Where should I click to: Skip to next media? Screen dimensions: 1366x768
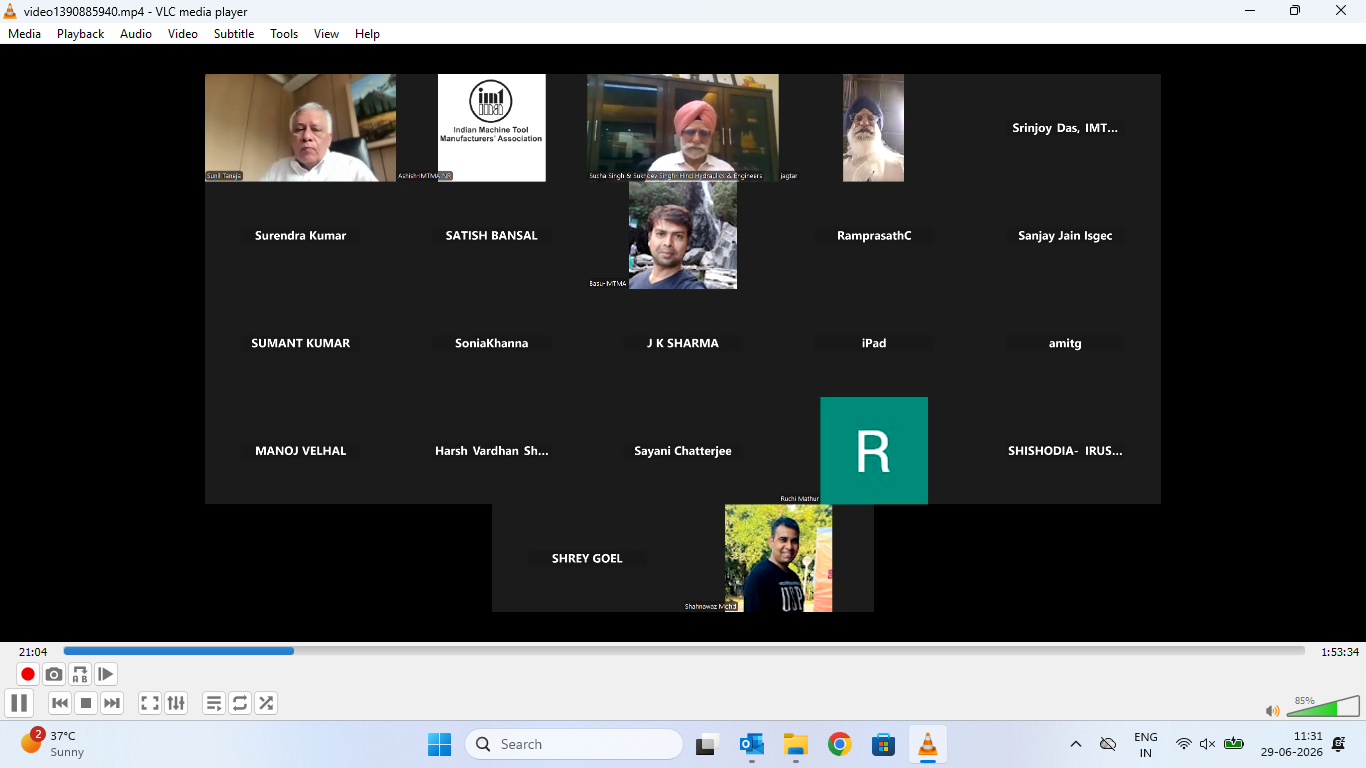pyautogui.click(x=112, y=703)
